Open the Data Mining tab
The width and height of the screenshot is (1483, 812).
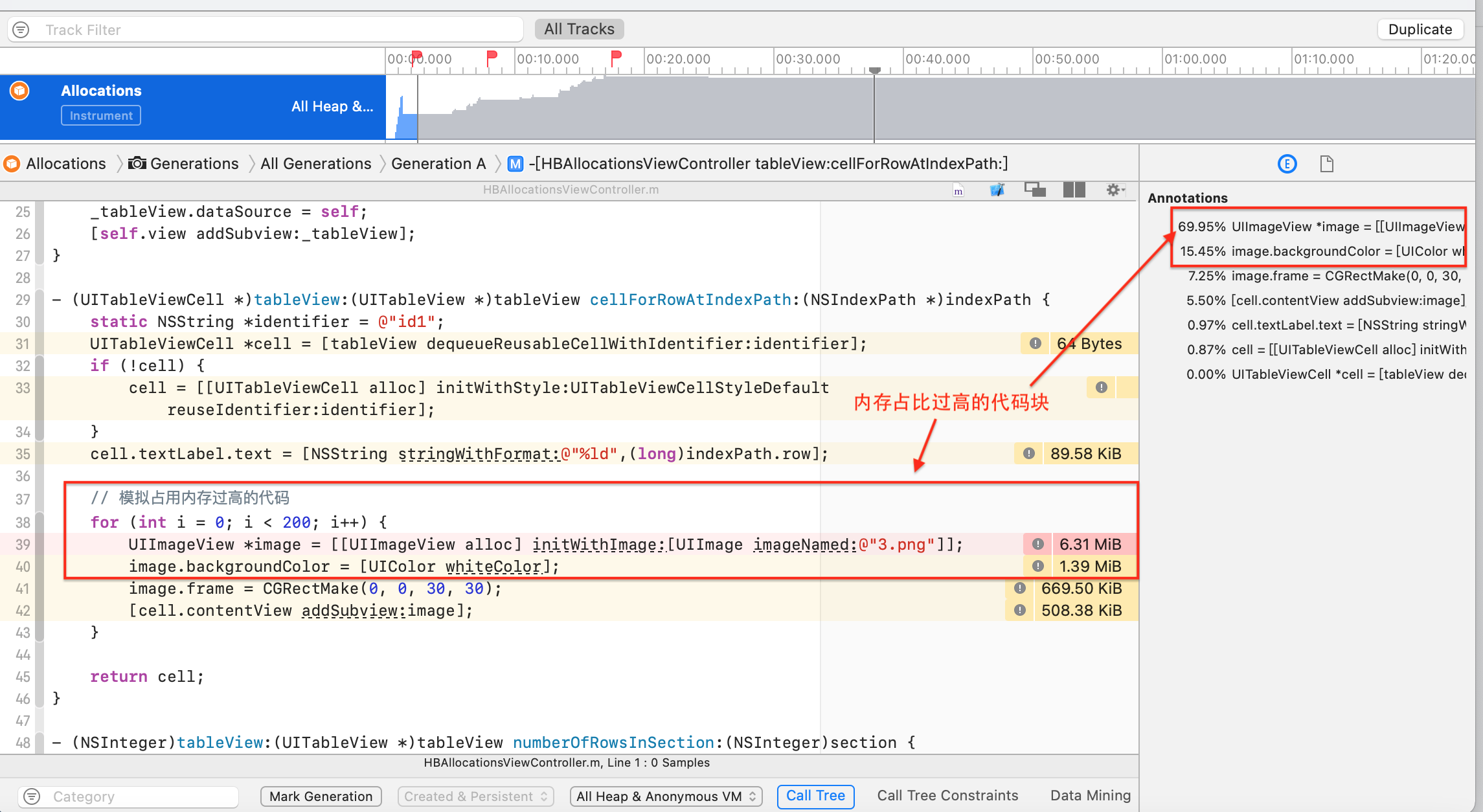tap(1091, 796)
